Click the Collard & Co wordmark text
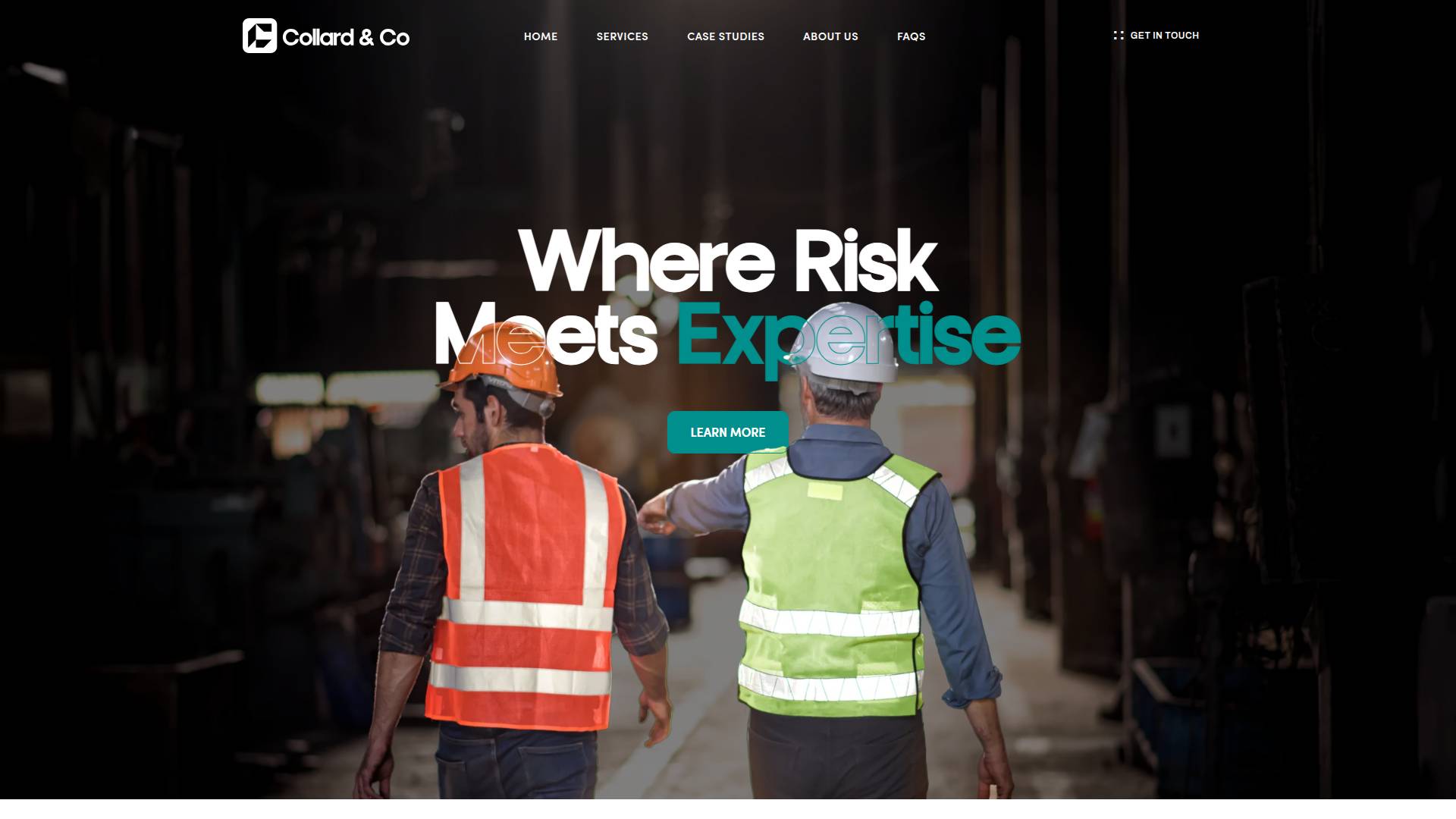The width and height of the screenshot is (1456, 819). tap(346, 37)
